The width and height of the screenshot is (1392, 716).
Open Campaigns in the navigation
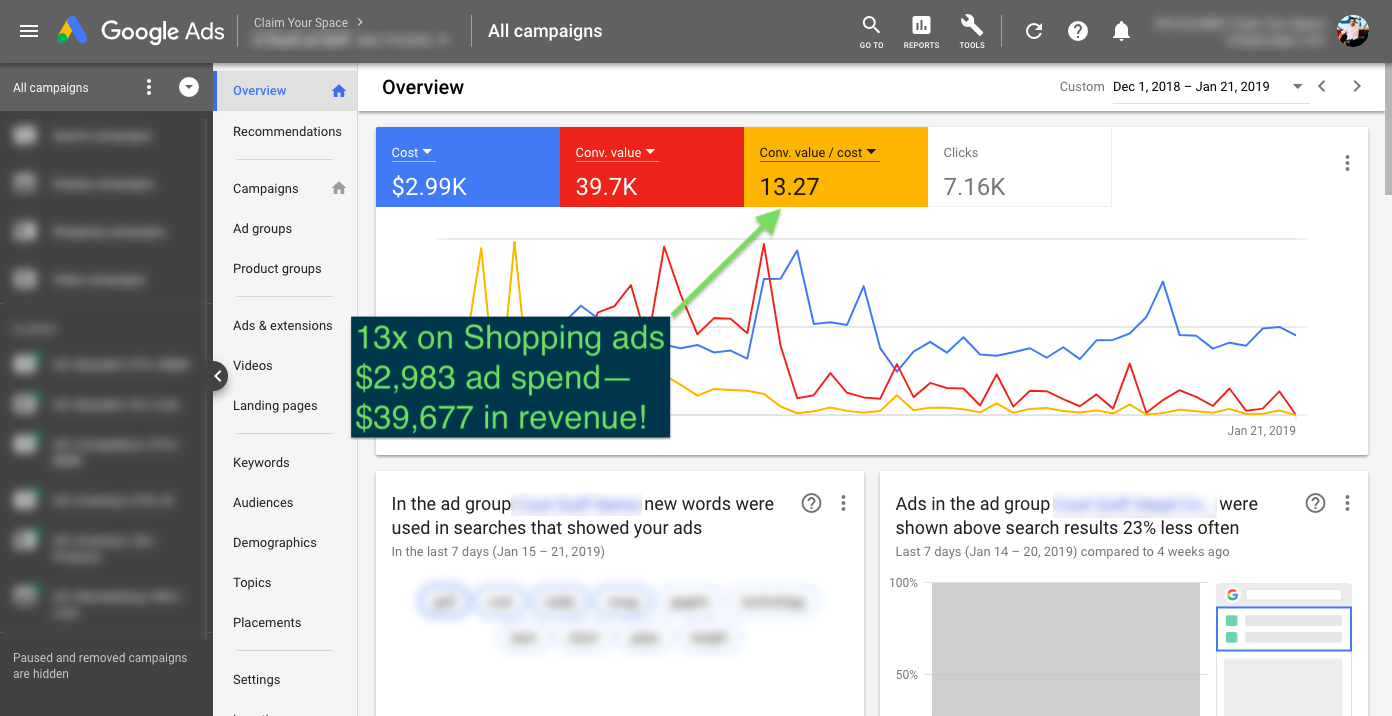tap(266, 188)
